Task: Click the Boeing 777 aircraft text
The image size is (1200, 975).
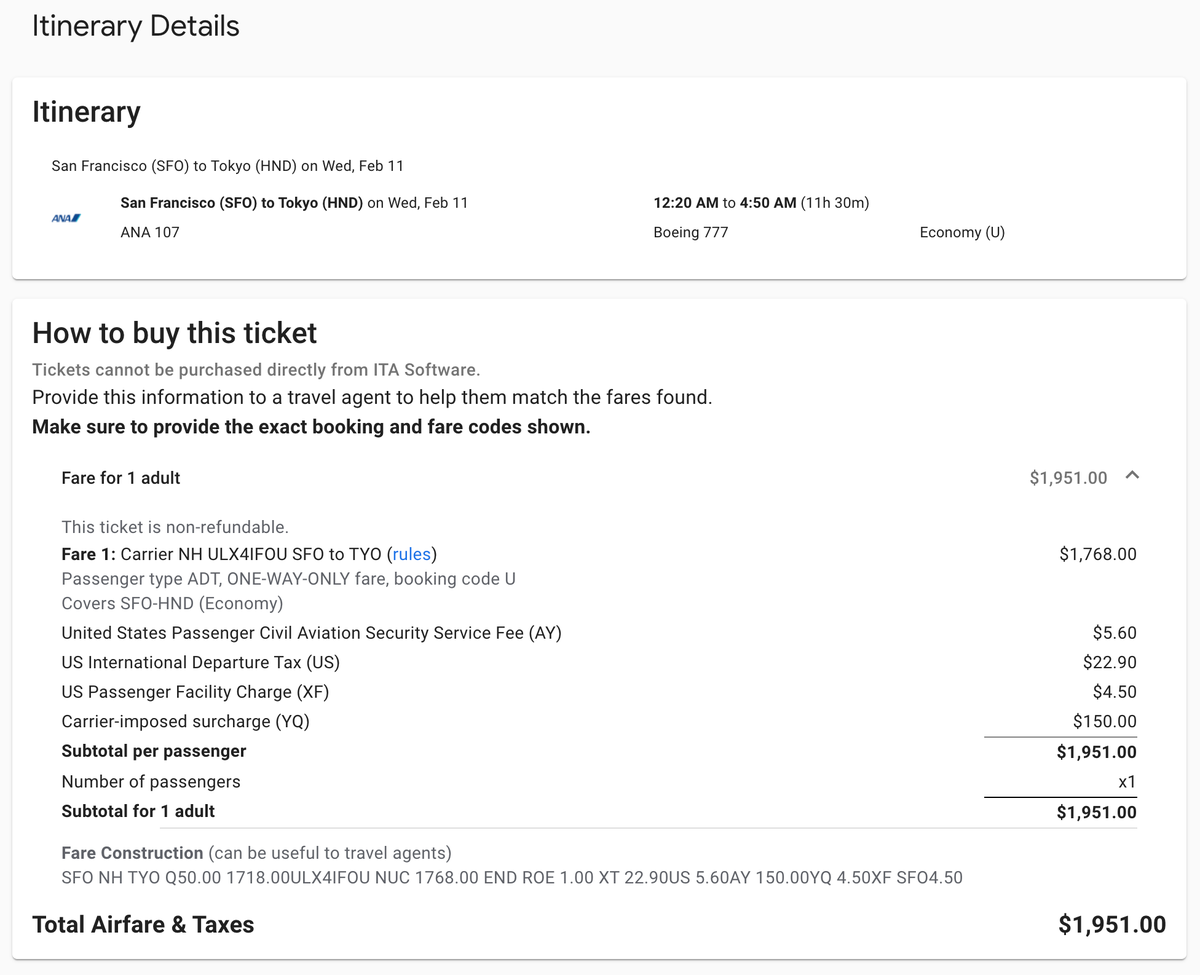Action: [690, 232]
